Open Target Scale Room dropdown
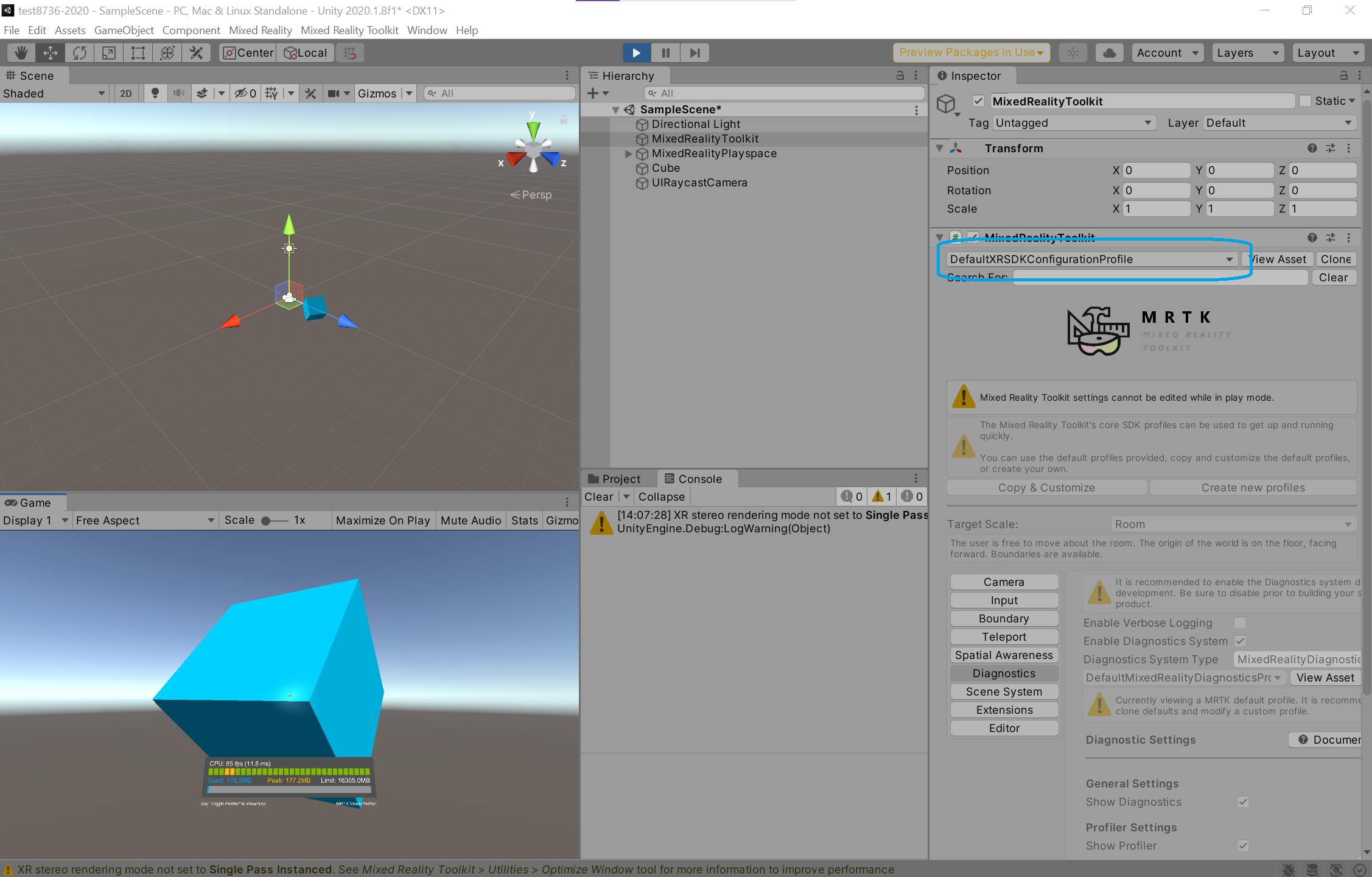1372x877 pixels. click(1233, 524)
